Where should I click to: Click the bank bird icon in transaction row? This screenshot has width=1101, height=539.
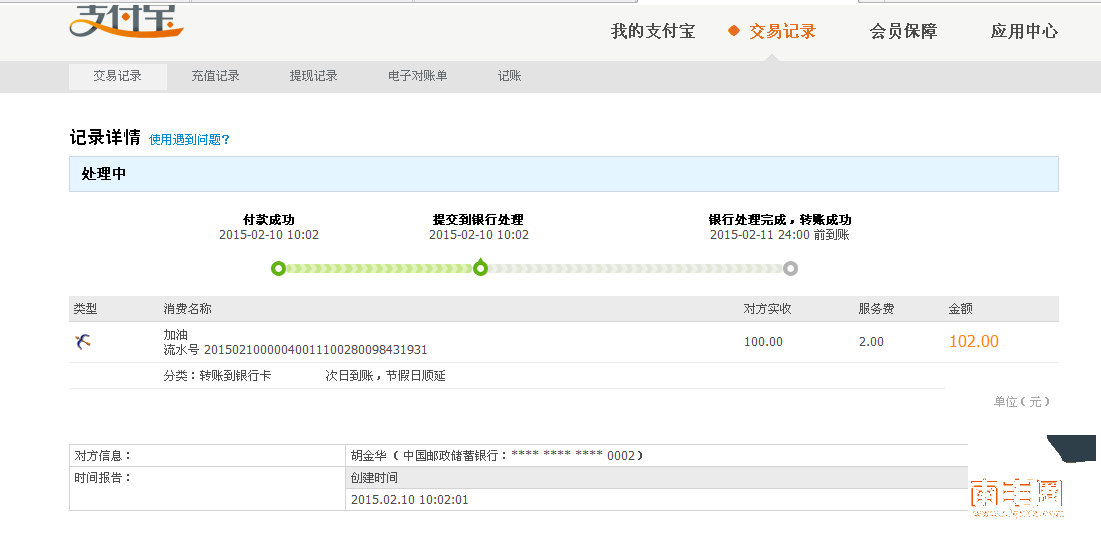pos(83,342)
